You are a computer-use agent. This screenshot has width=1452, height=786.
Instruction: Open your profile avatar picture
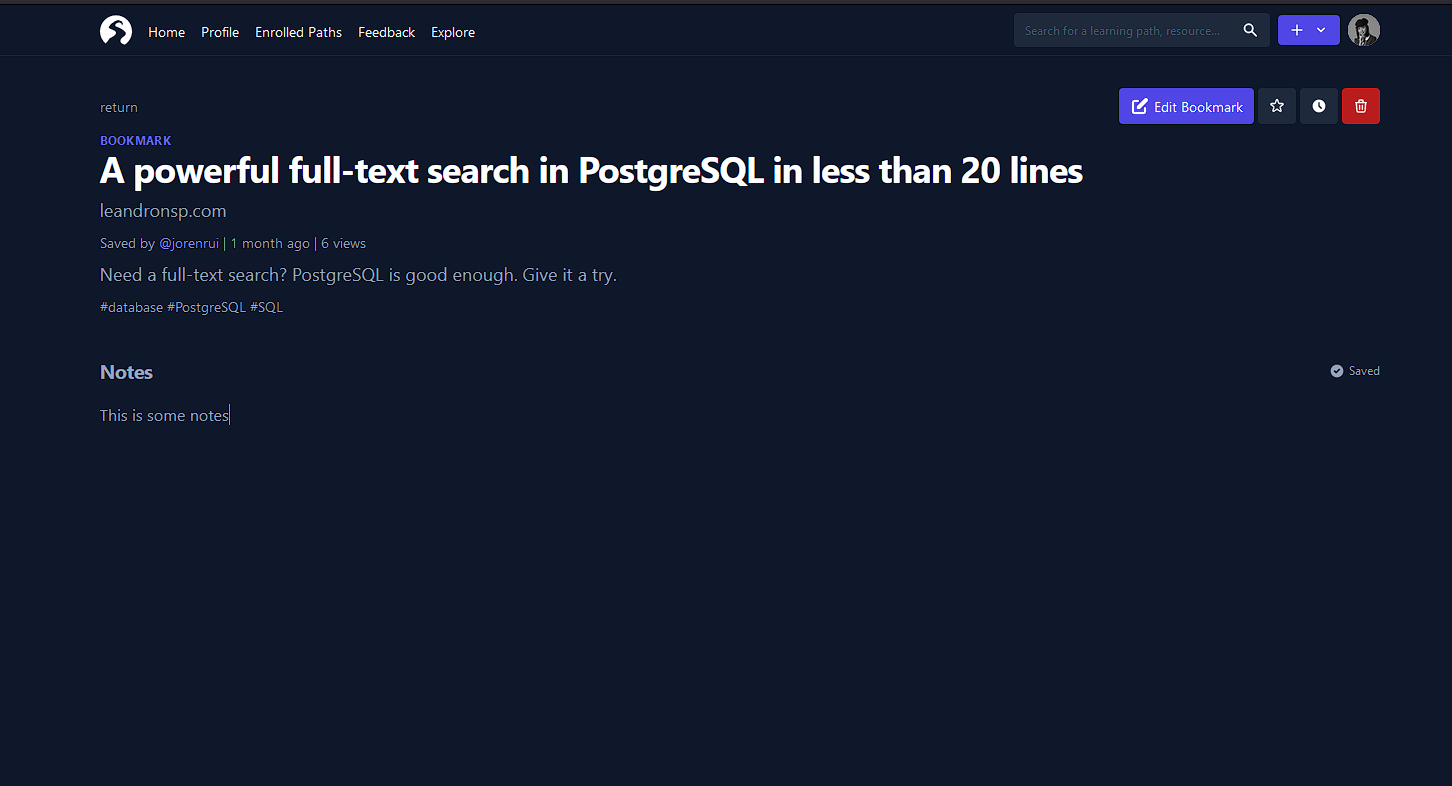tap(1364, 29)
